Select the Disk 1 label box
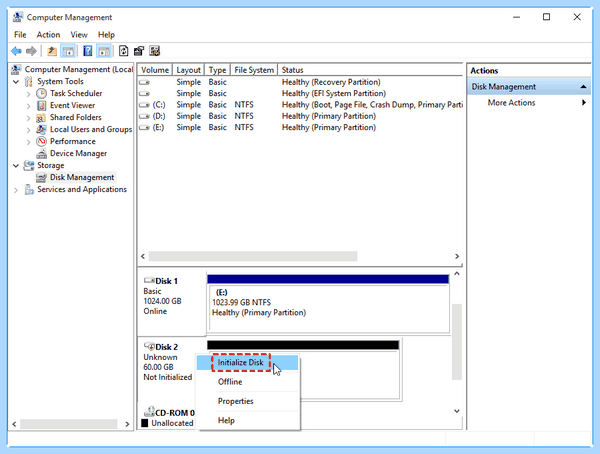 point(172,302)
